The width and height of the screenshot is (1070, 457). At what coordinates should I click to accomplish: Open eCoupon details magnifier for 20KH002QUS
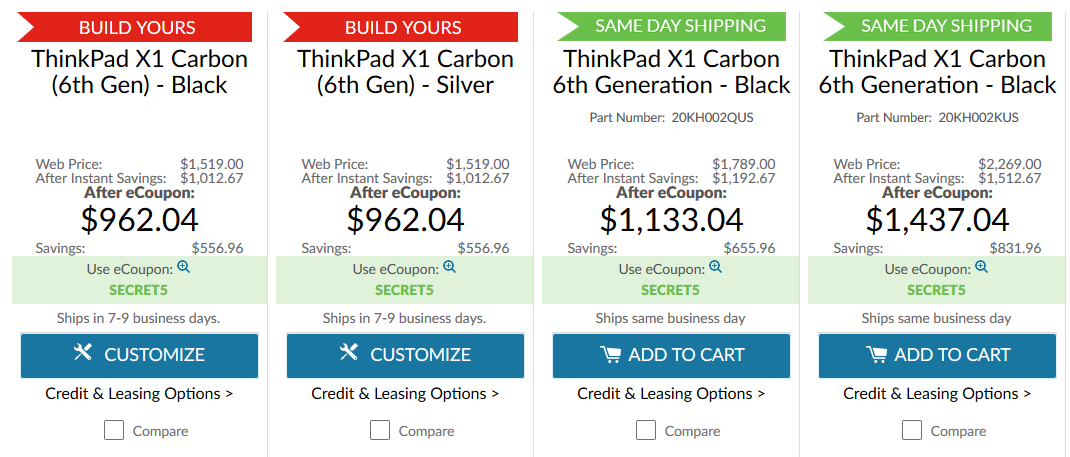[x=715, y=267]
